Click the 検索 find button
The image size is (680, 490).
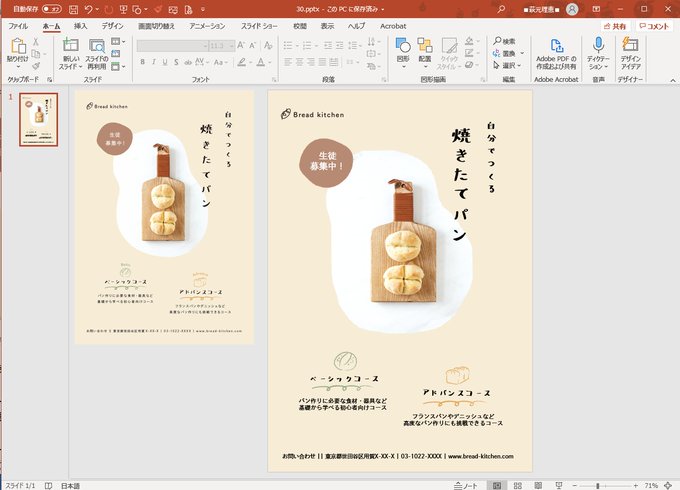tap(504, 41)
